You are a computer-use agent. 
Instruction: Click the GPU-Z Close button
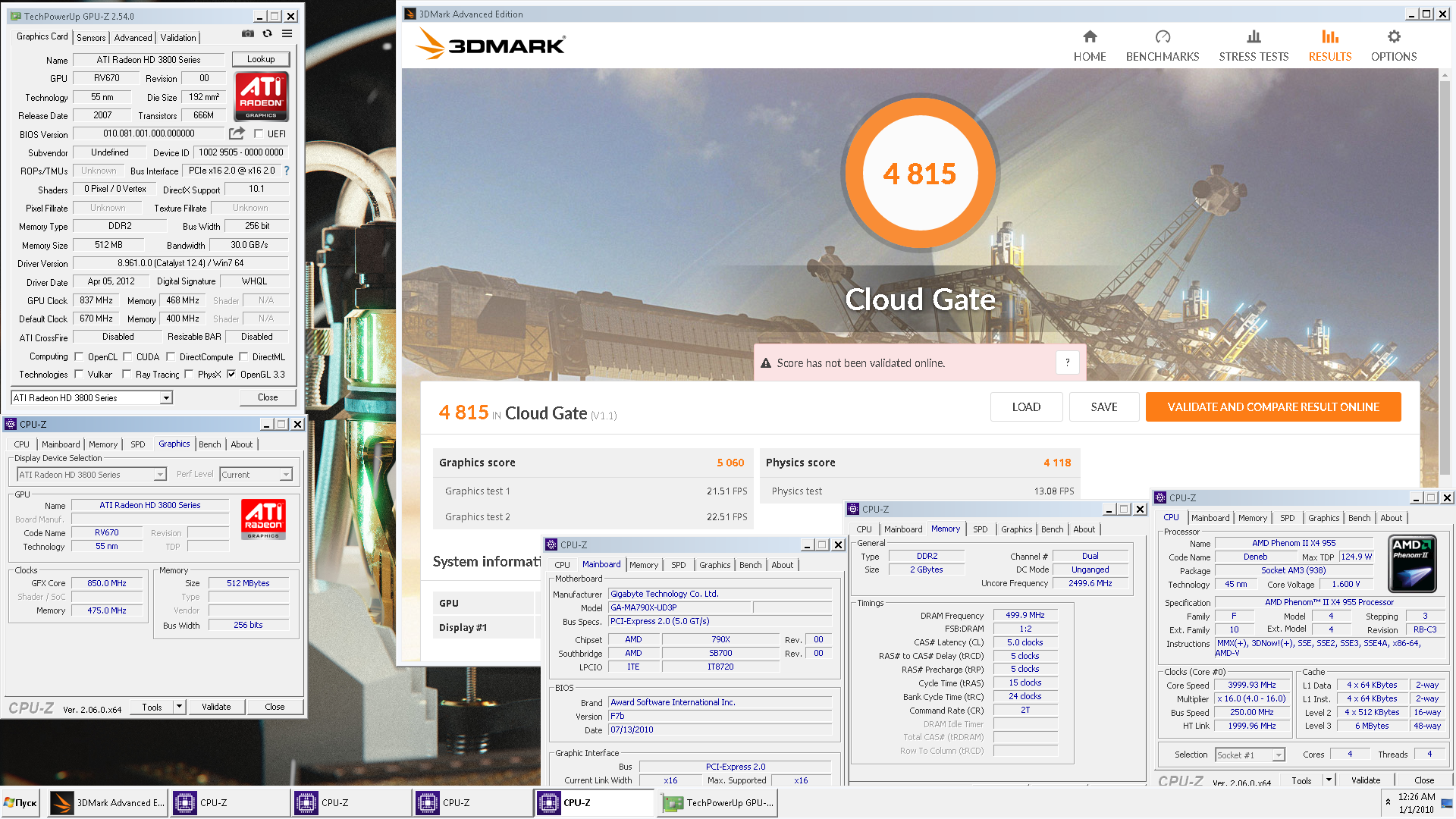pos(268,397)
